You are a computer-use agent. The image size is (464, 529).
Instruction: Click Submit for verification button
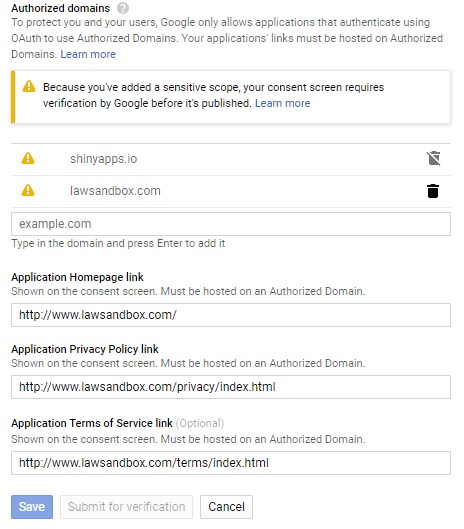127,506
